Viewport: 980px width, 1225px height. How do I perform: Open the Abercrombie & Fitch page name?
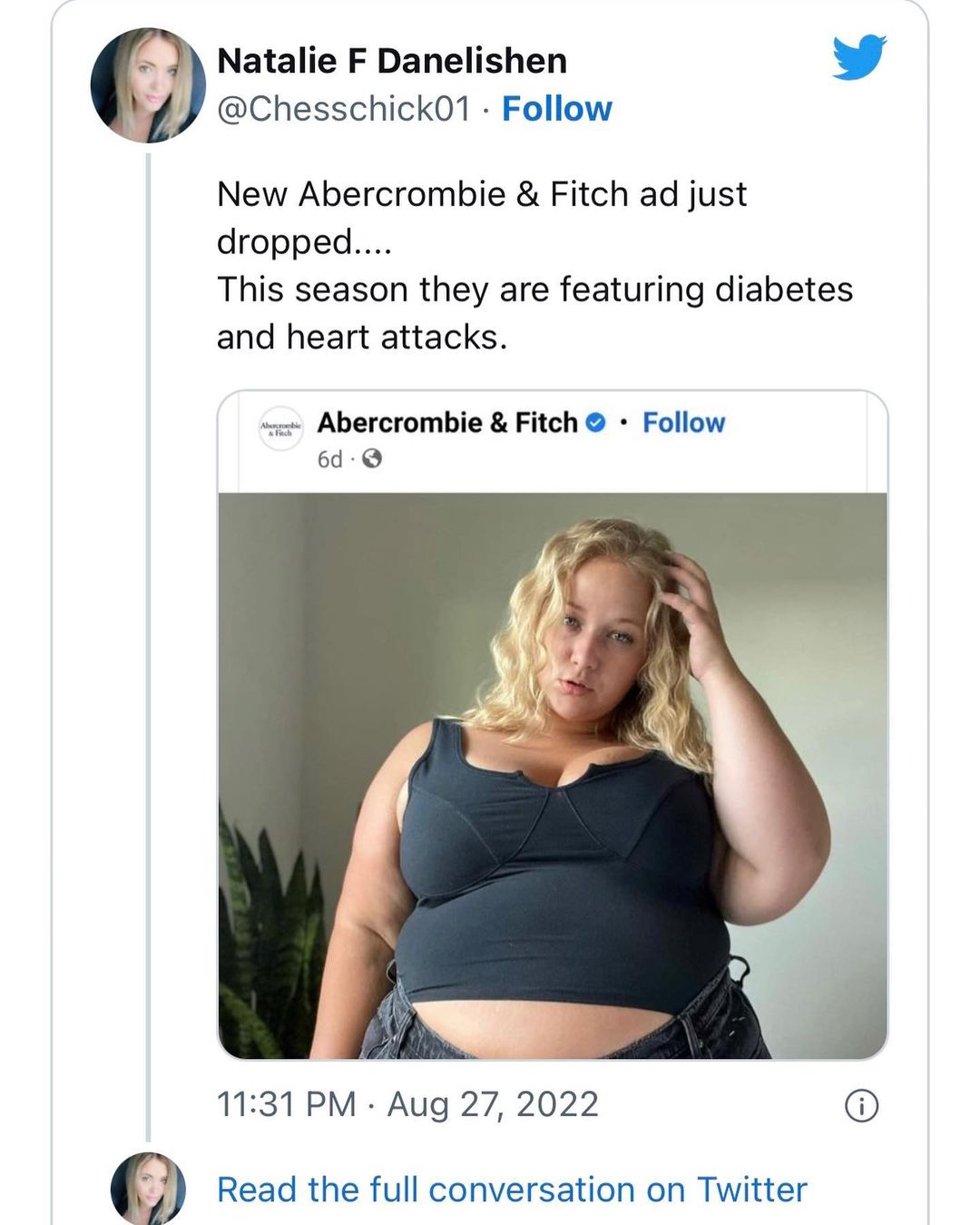[447, 423]
